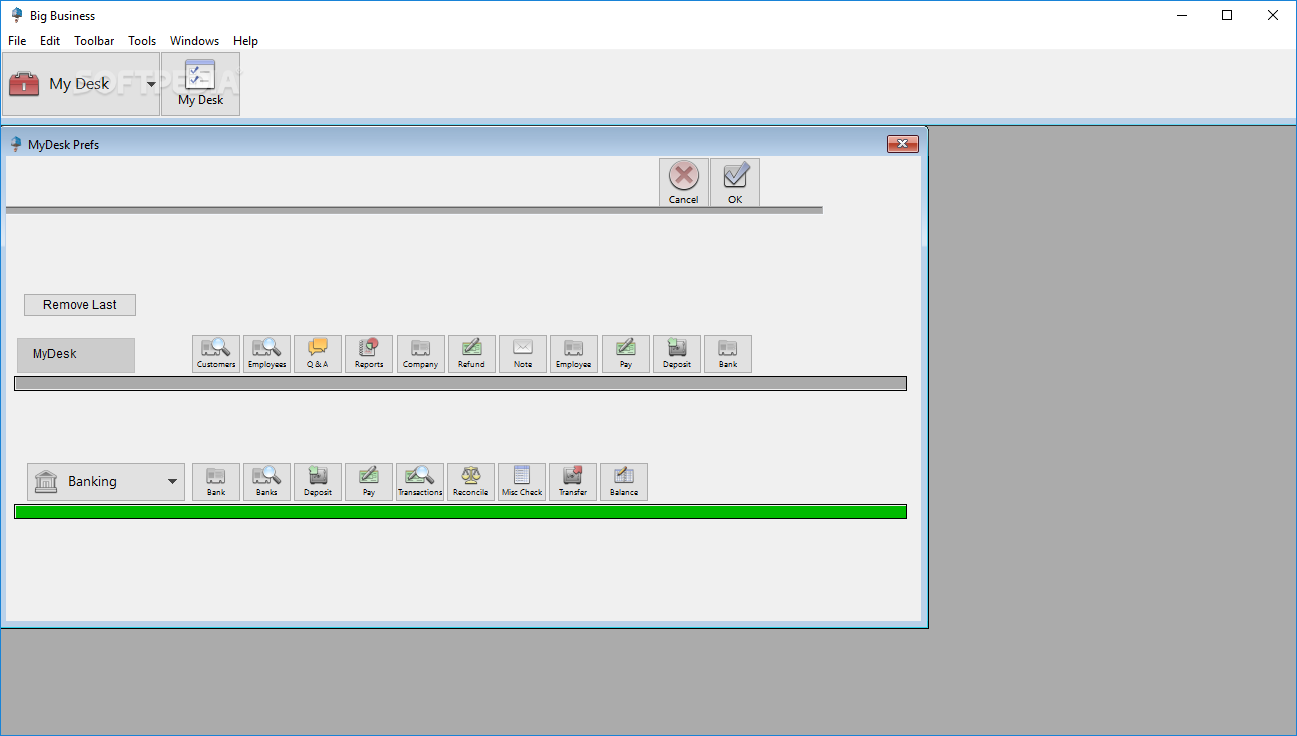The image size is (1297, 736).
Task: Select the Bank icon in the MyDesk row
Action: point(728,354)
